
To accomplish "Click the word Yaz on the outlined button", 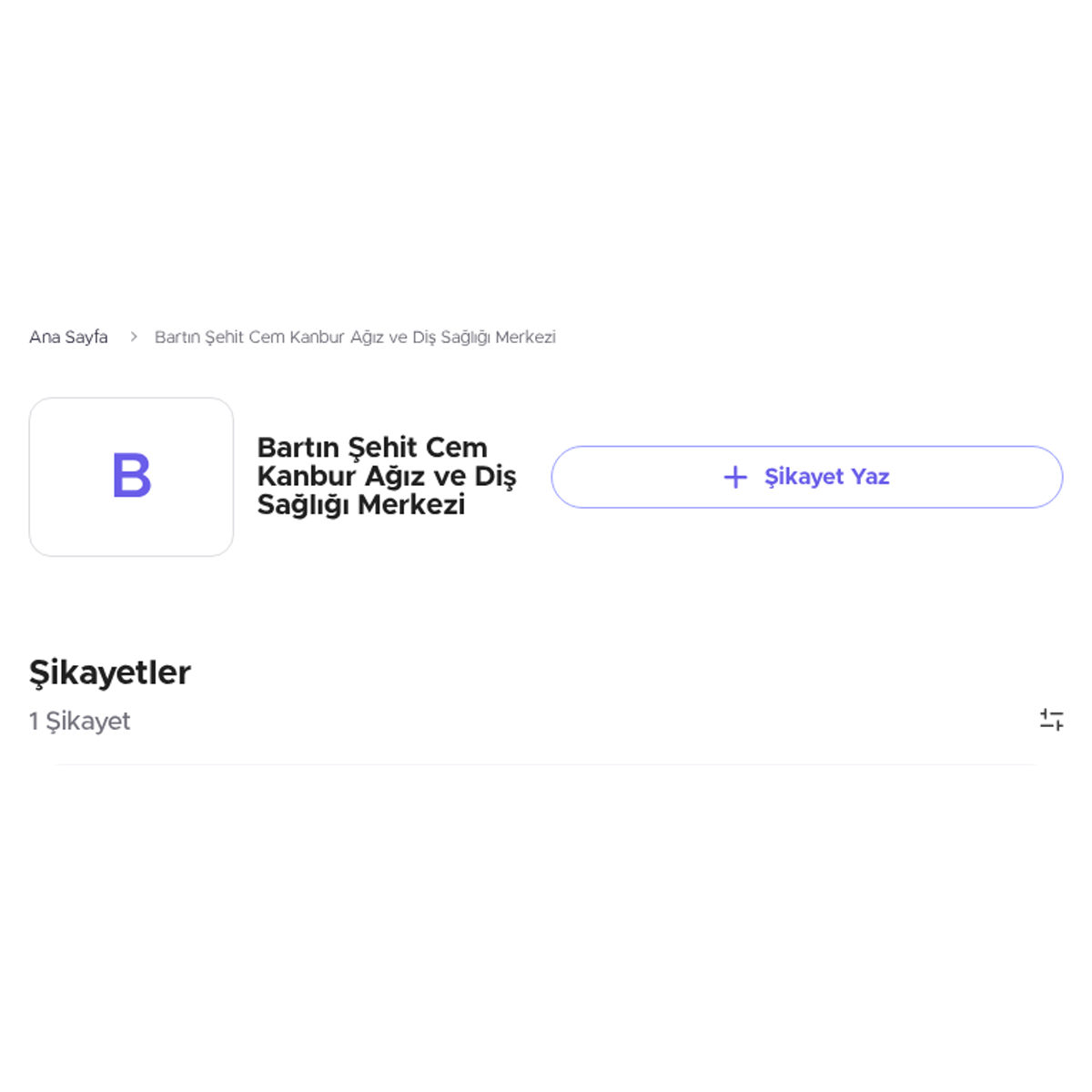I will 871,477.
